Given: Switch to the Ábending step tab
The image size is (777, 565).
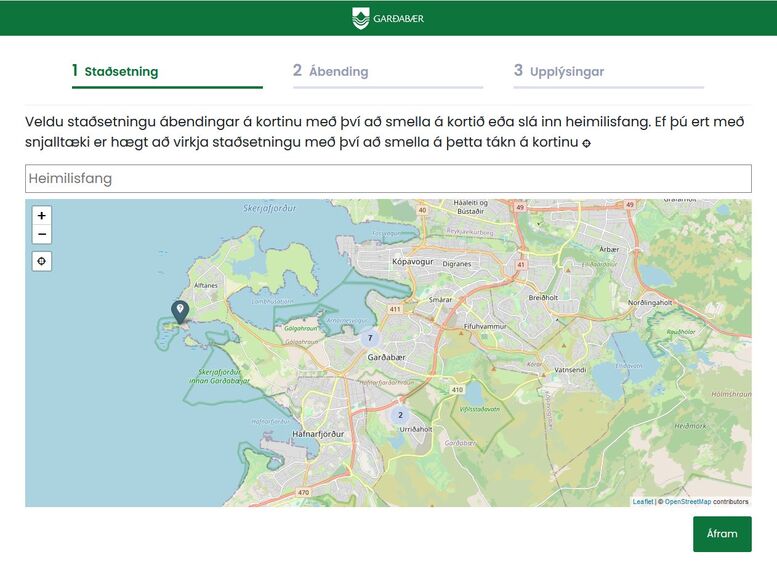Looking at the screenshot, I should tap(338, 71).
